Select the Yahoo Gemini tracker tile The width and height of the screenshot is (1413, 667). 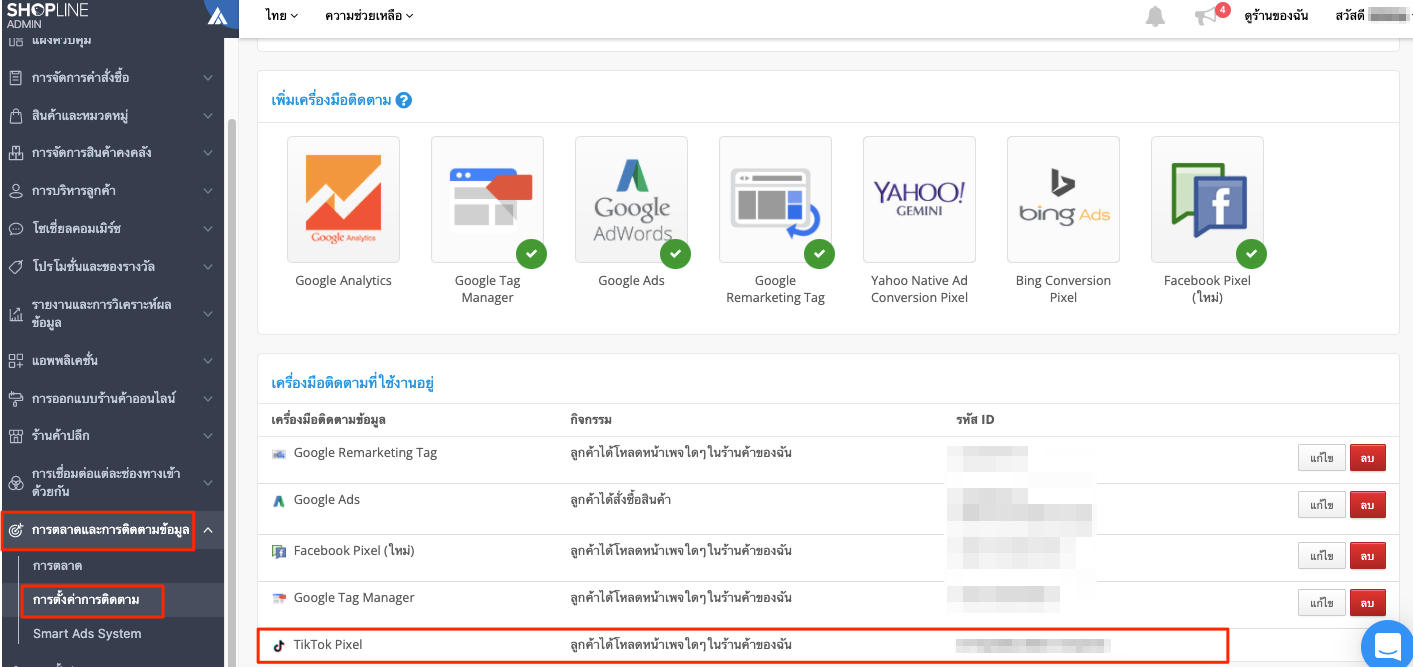tap(919, 199)
